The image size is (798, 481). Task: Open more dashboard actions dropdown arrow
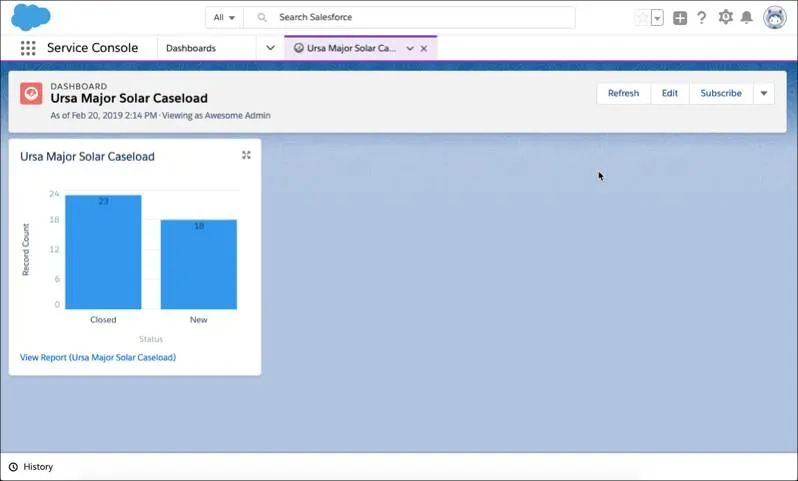pos(764,93)
